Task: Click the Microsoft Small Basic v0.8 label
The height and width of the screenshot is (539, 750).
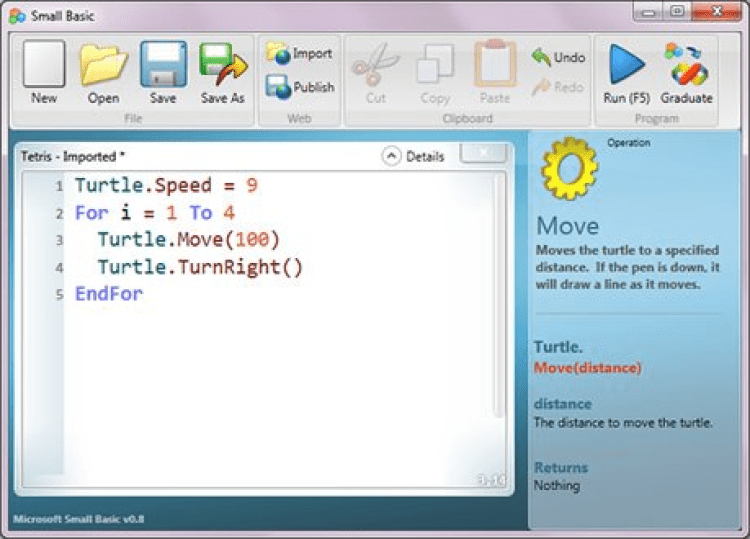Action: point(78,519)
